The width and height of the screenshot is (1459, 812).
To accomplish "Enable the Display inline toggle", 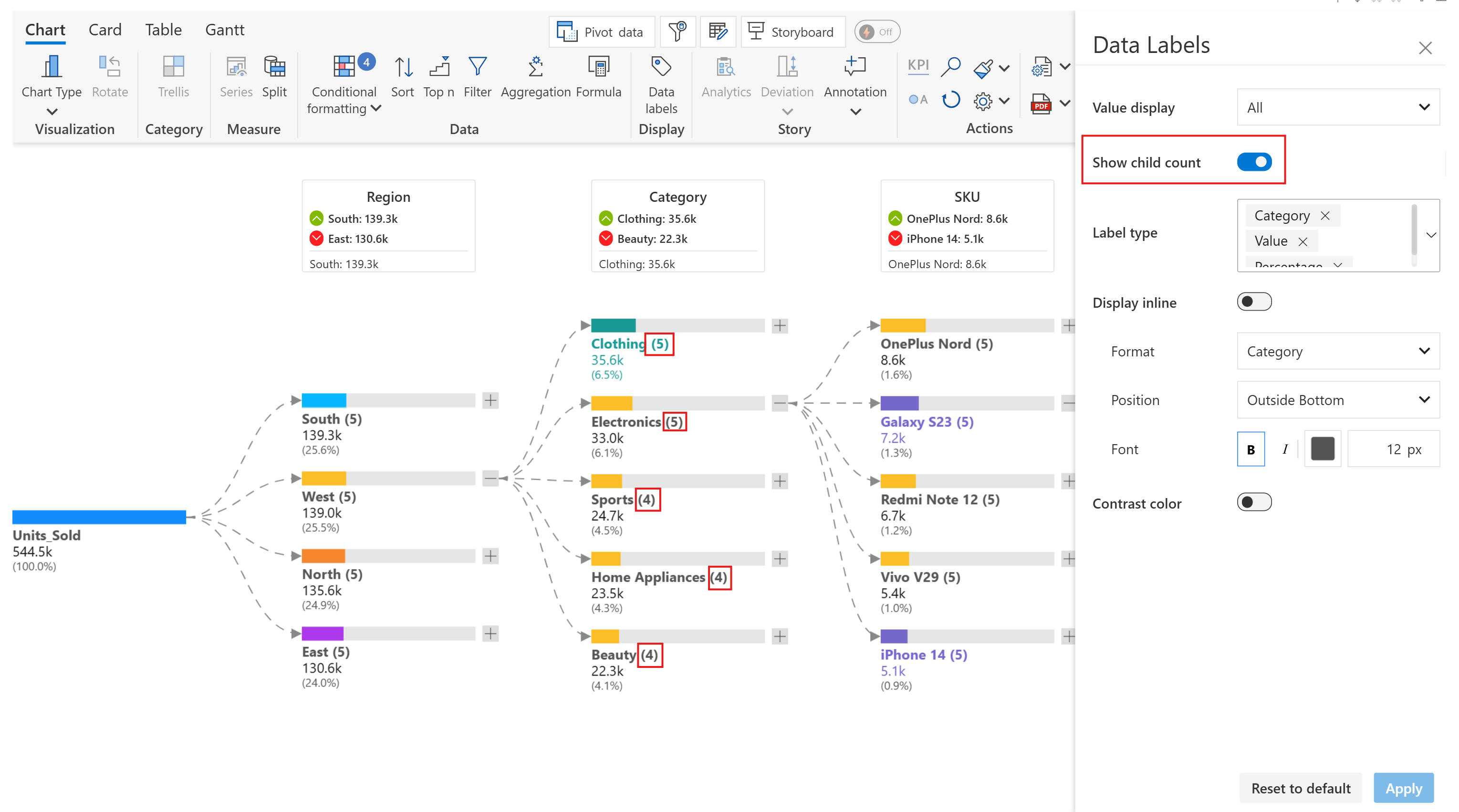I will pos(1253,302).
